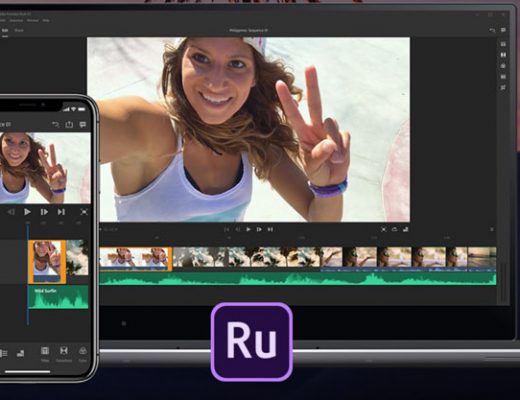Click the large video preview on the laptop
This screenshot has width=520, height=400.
pyautogui.click(x=248, y=129)
